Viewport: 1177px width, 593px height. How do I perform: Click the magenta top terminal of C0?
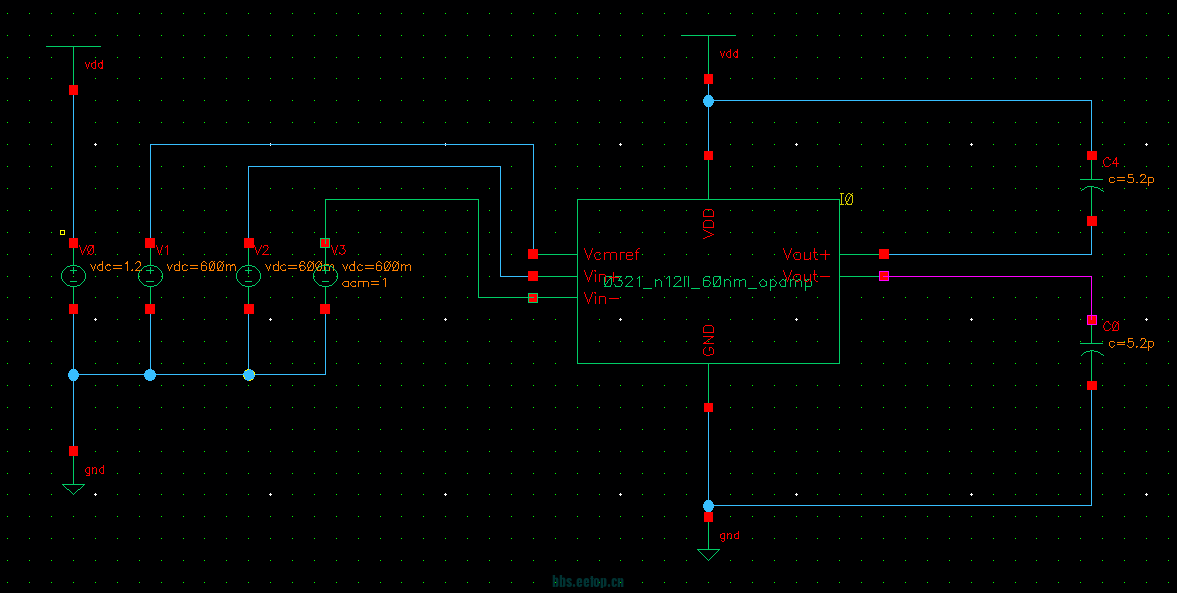1091,320
